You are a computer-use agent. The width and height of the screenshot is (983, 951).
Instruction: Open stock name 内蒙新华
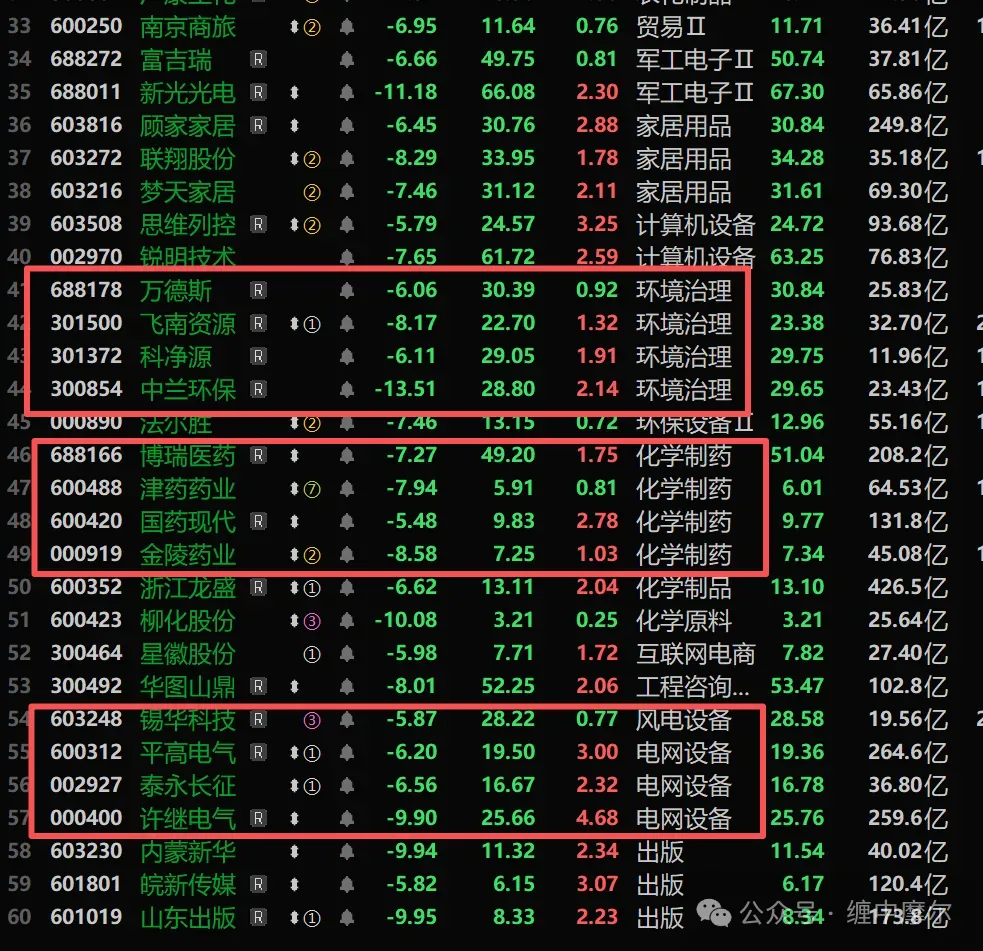point(187,852)
